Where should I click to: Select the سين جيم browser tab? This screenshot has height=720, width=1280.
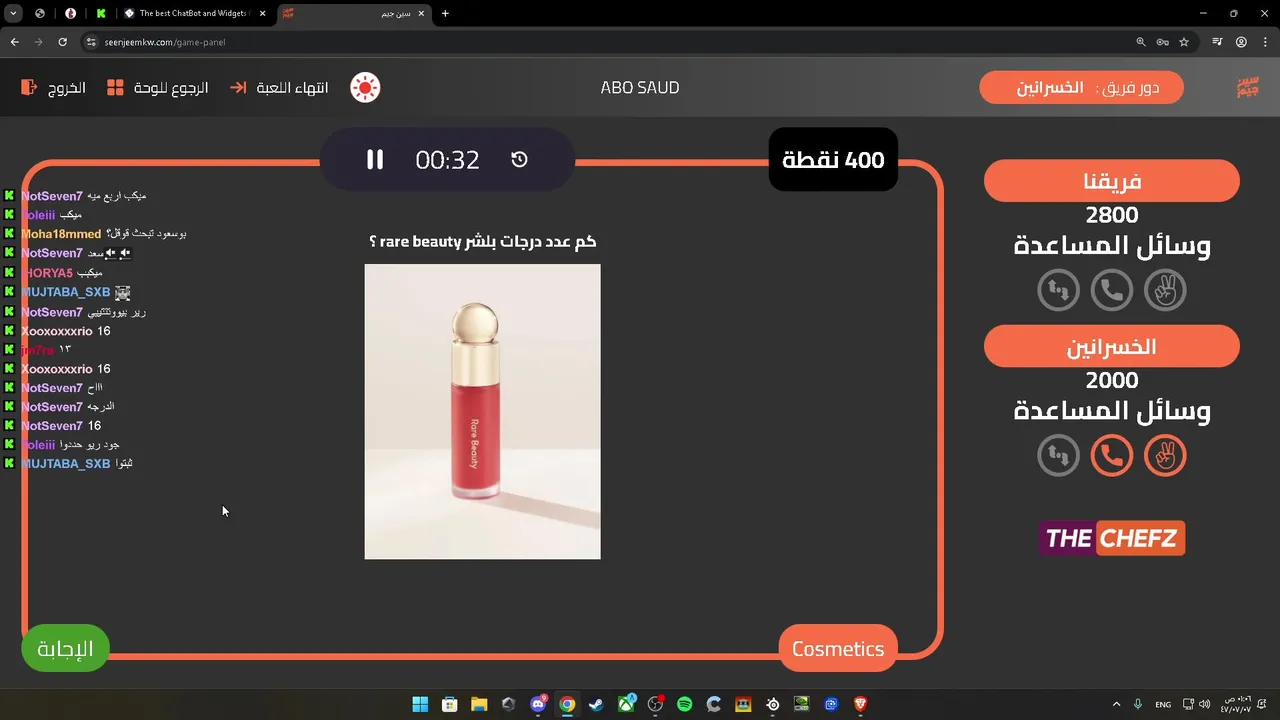click(x=355, y=13)
